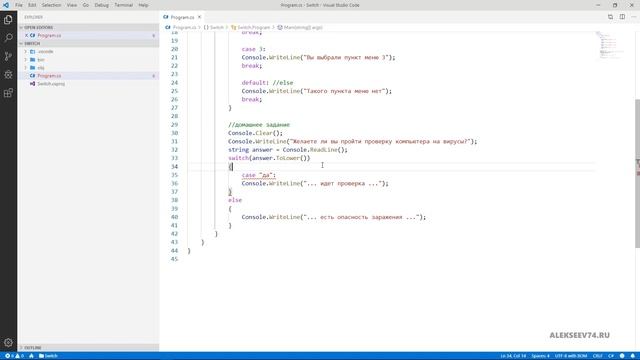Click the "string answer = Console.ReadLine();" line
The width and height of the screenshot is (640, 360).
(288, 150)
